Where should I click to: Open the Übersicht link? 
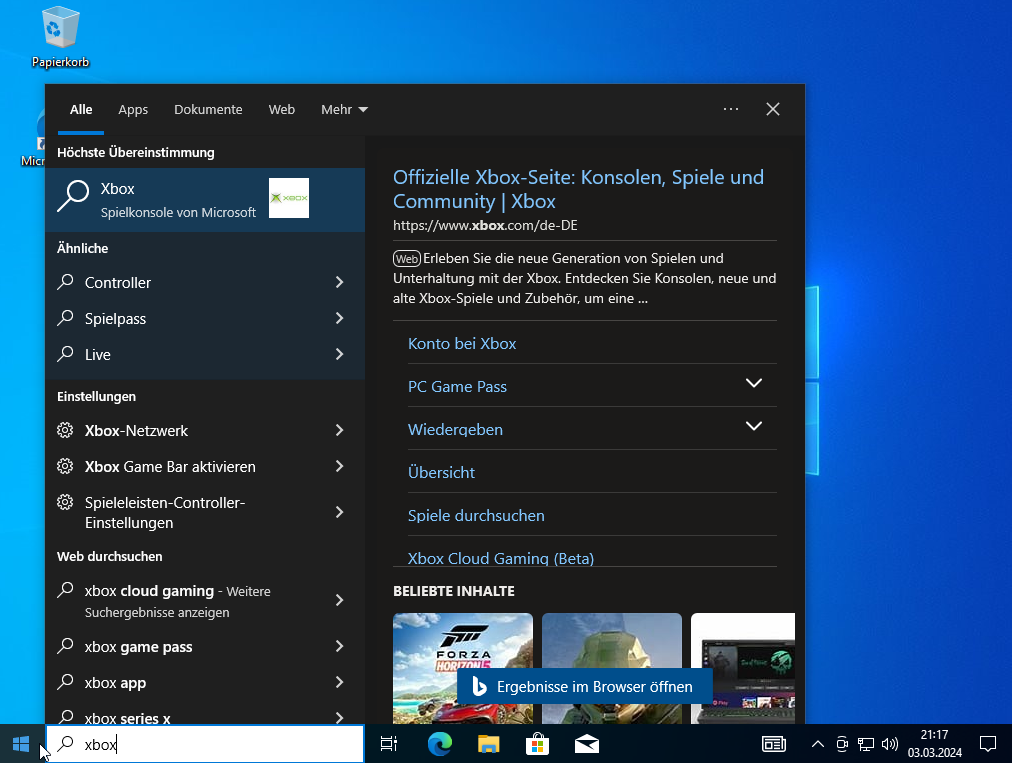(x=441, y=473)
